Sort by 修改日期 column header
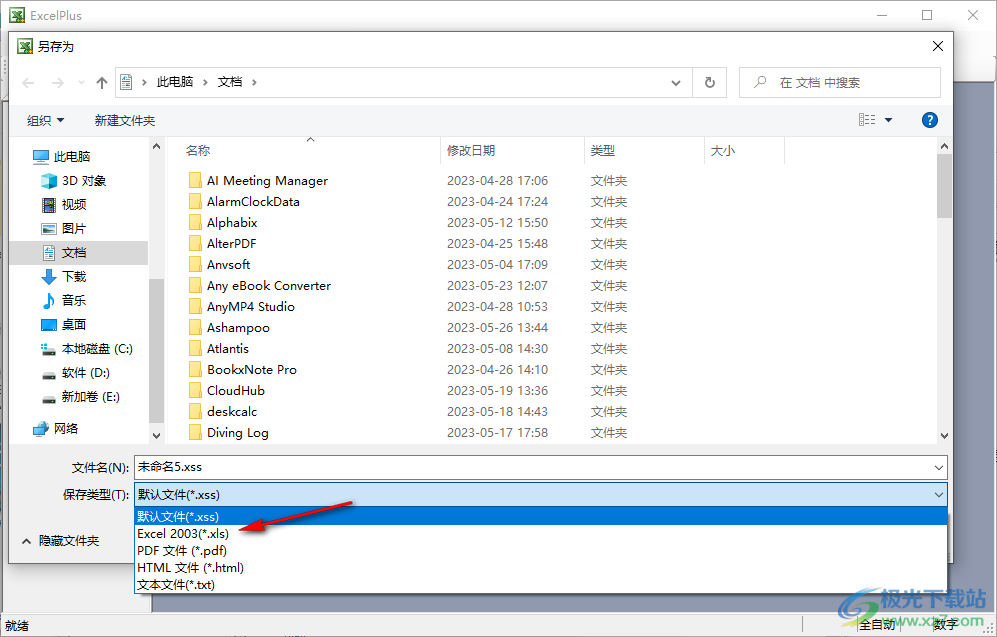Screen dimensions: 997x637 click(471, 151)
